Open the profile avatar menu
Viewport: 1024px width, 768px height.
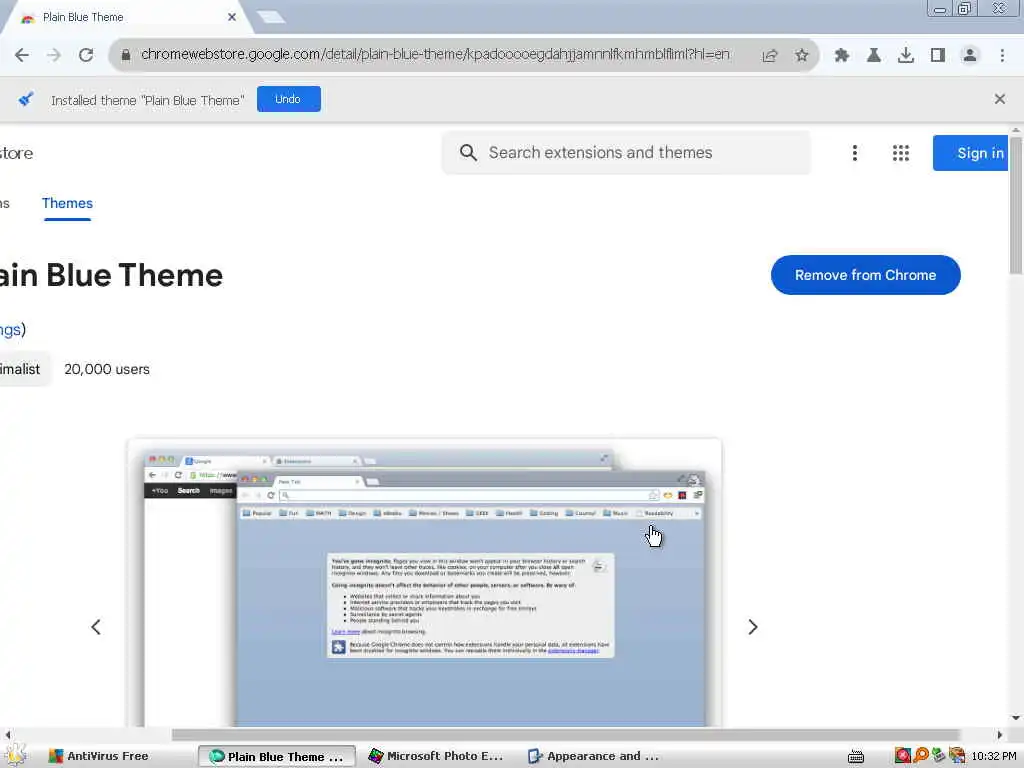click(x=970, y=56)
